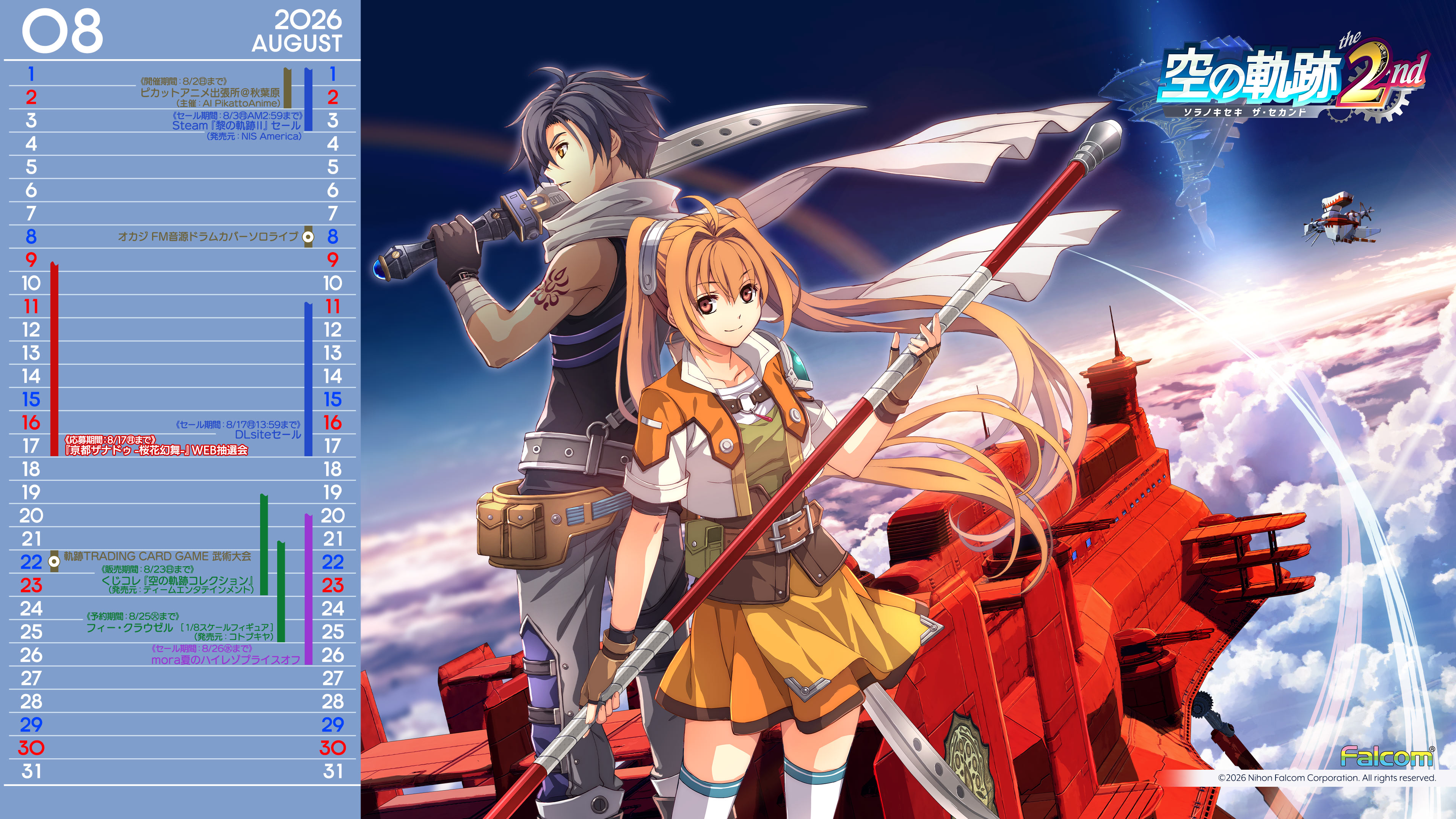This screenshot has height=819, width=1456.
Task: Select date 31 in the left date column
Action: pos(31,772)
